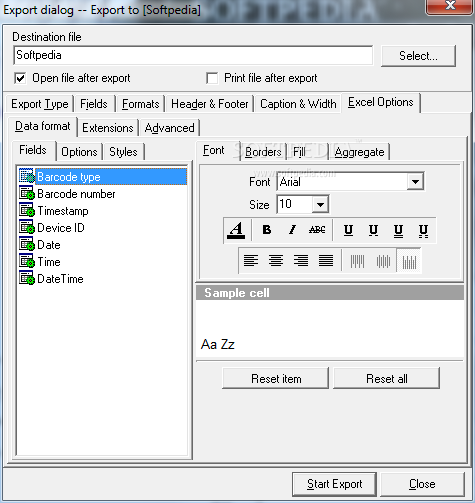Screen dimensions: 475x503
Task: Click the Close button at bottom
Action: 422,484
